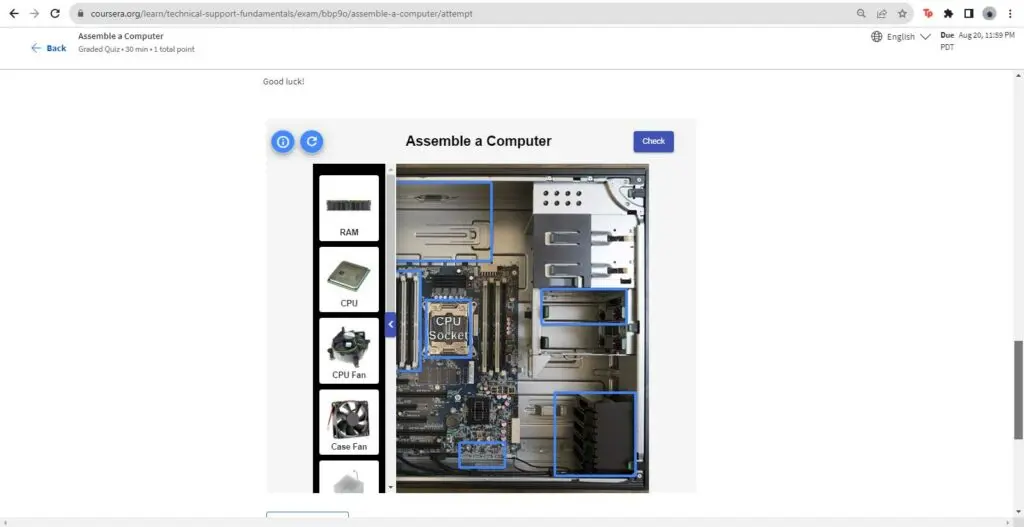Go Back to the course page
This screenshot has height=527, width=1024.
tap(49, 48)
